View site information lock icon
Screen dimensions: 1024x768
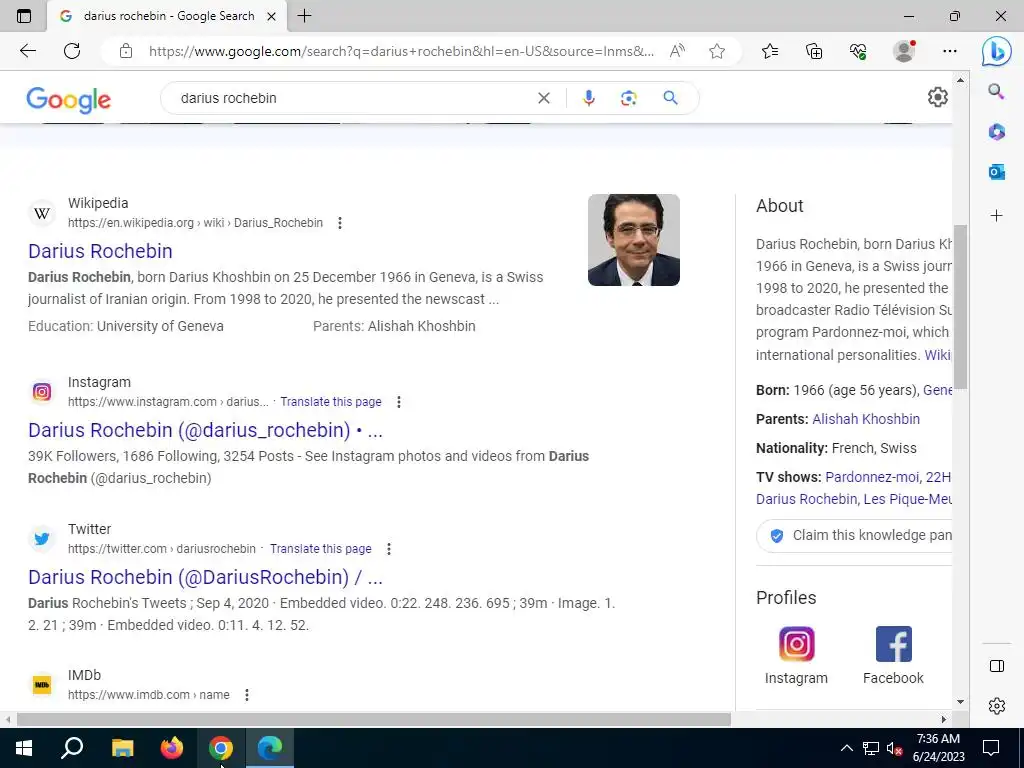pos(126,51)
